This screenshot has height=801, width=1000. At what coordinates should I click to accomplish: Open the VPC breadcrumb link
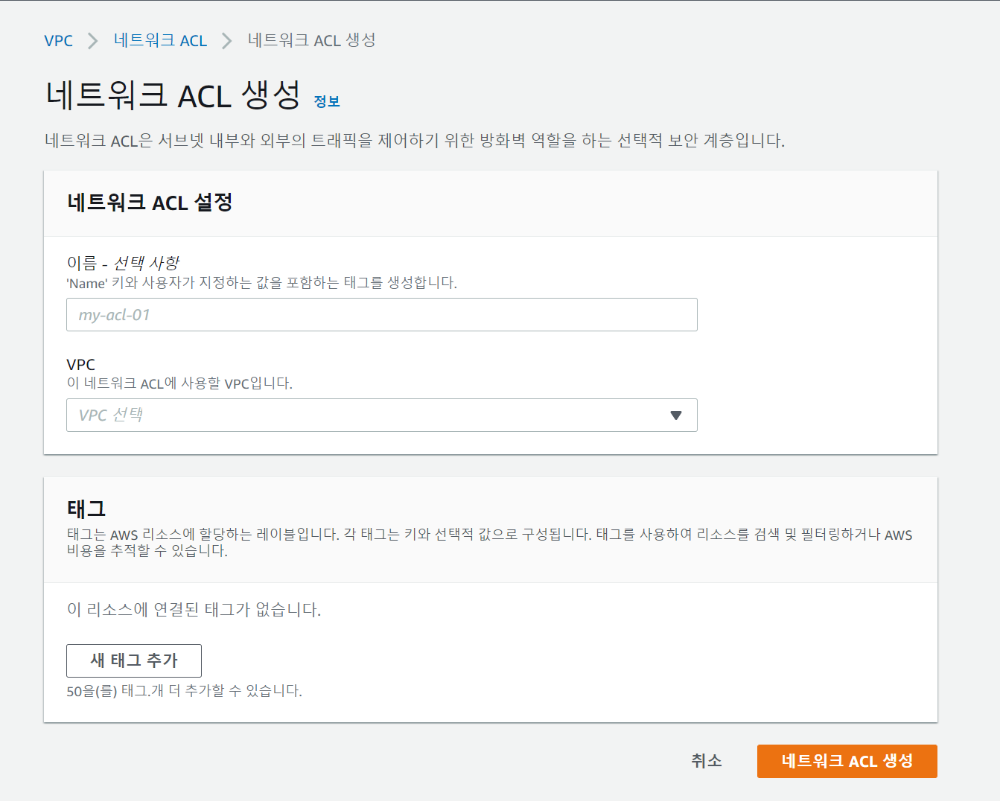58,41
